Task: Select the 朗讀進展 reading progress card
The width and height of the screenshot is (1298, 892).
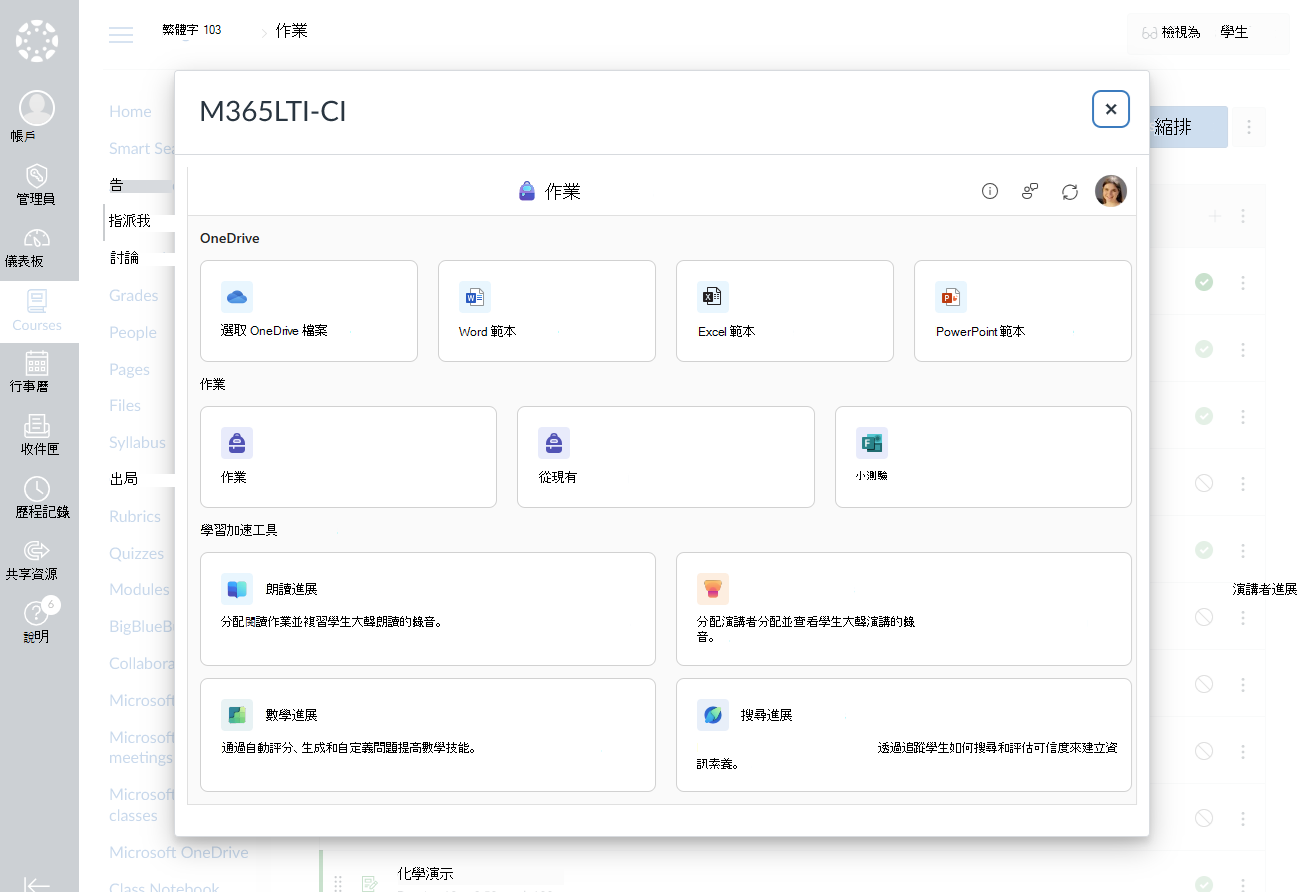Action: (428, 609)
